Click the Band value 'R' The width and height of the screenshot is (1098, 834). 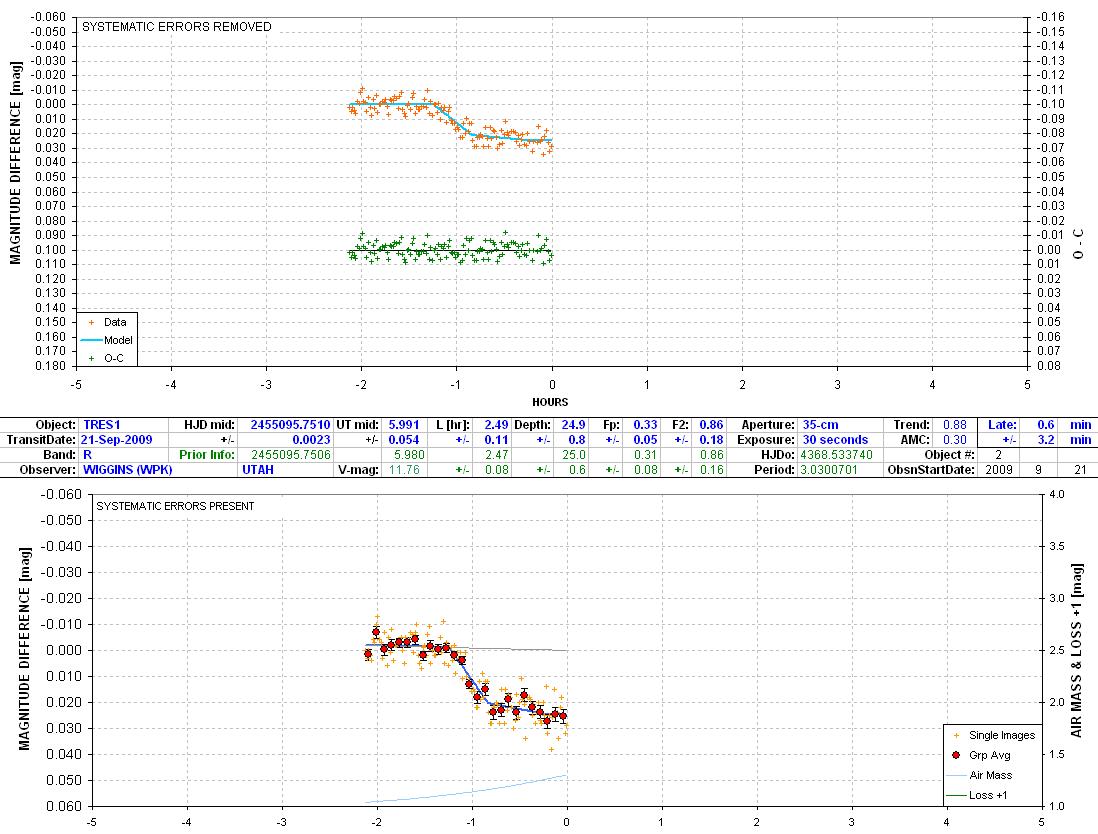pos(88,454)
